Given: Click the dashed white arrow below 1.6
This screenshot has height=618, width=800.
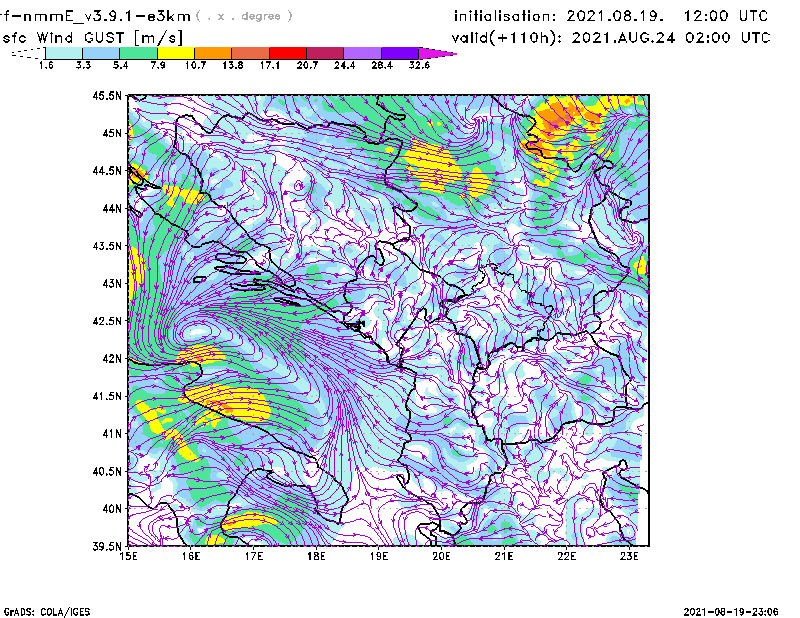Looking at the screenshot, I should pyautogui.click(x=28, y=53).
